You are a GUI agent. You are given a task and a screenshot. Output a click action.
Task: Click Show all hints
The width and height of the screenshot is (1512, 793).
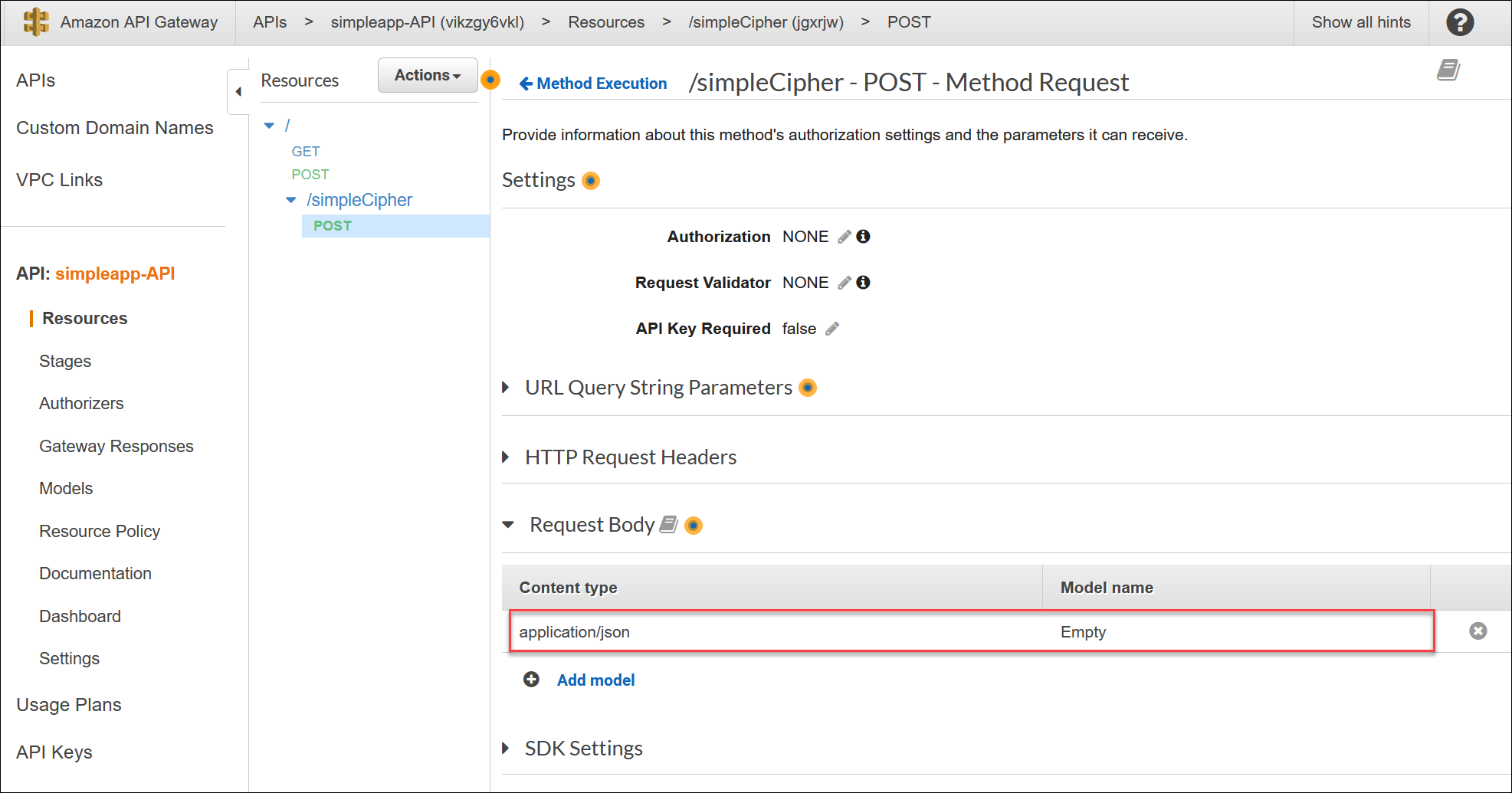pos(1361,22)
